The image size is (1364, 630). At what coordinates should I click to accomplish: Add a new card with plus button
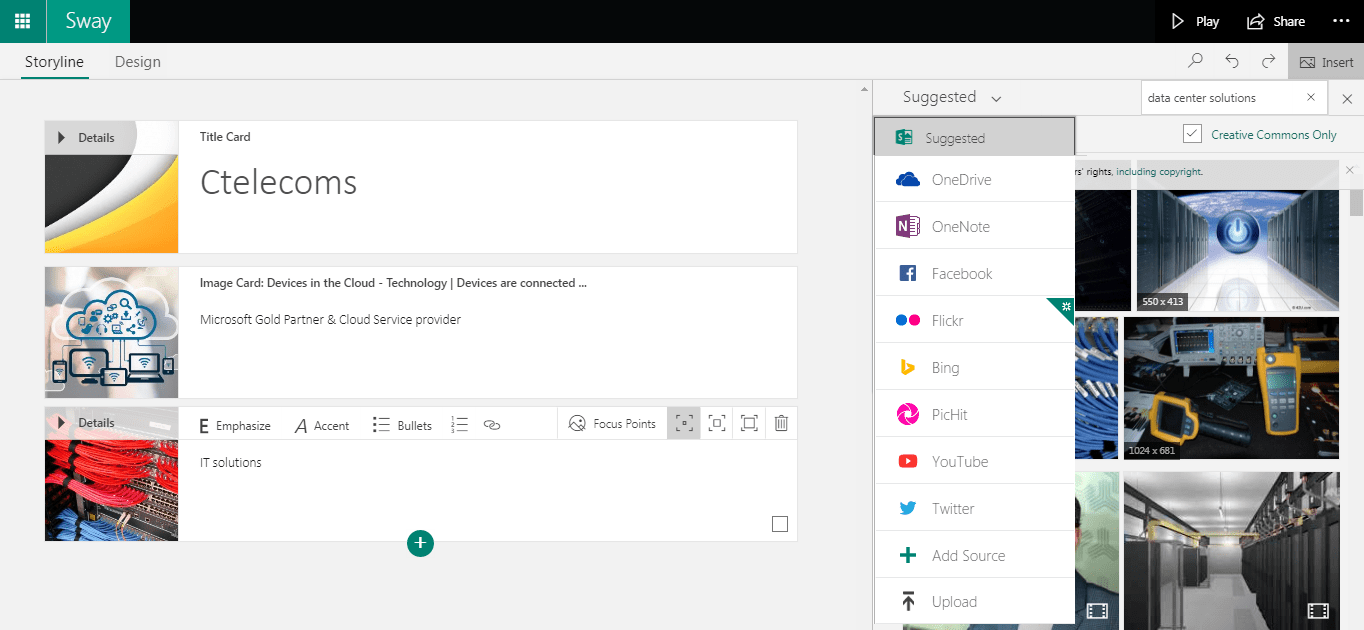pyautogui.click(x=420, y=543)
